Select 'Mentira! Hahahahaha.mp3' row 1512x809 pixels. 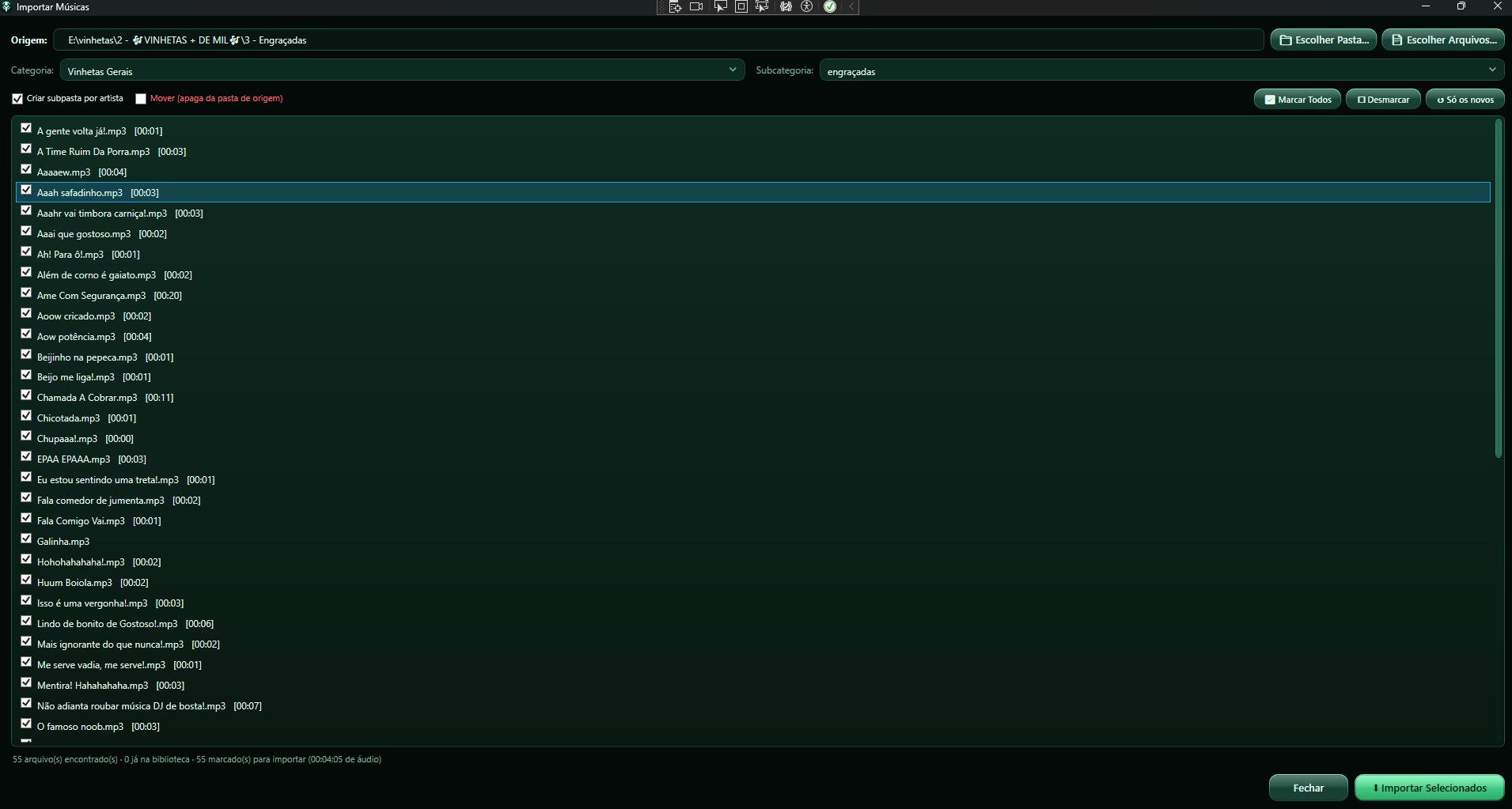[752, 685]
